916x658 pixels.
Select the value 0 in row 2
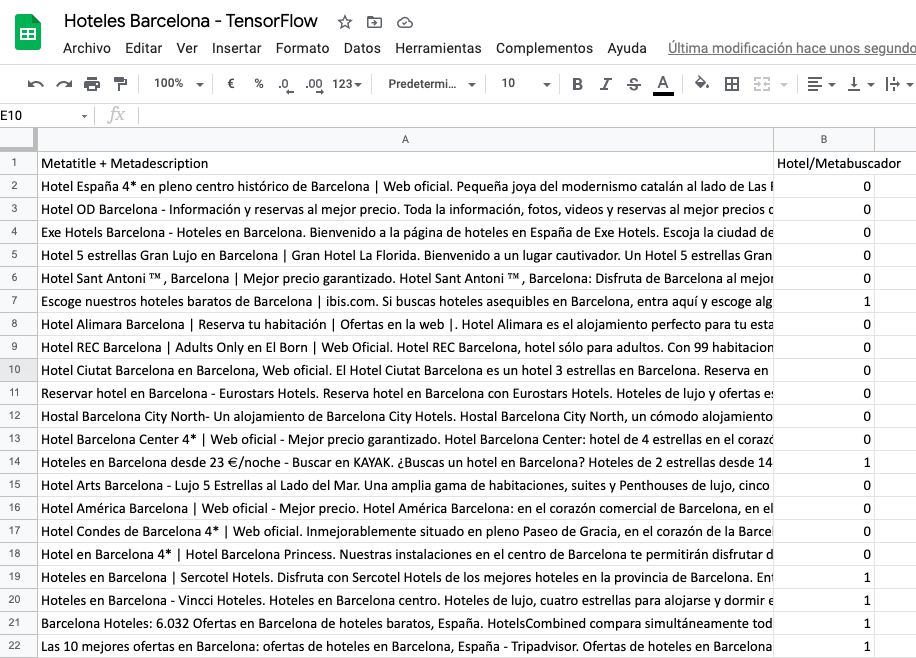tap(824, 186)
